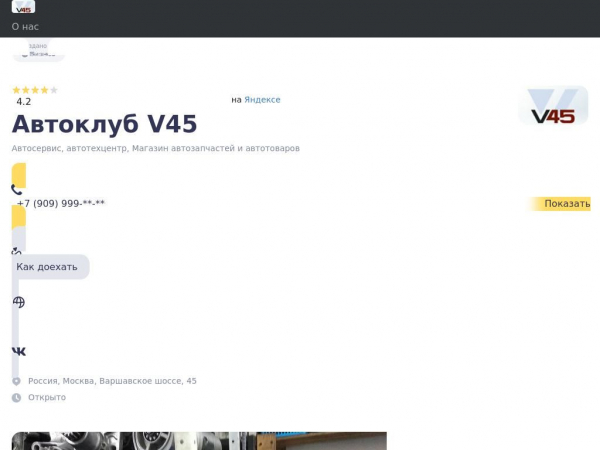
Task: Click the location pin icon
Action: pyautogui.click(x=16, y=381)
